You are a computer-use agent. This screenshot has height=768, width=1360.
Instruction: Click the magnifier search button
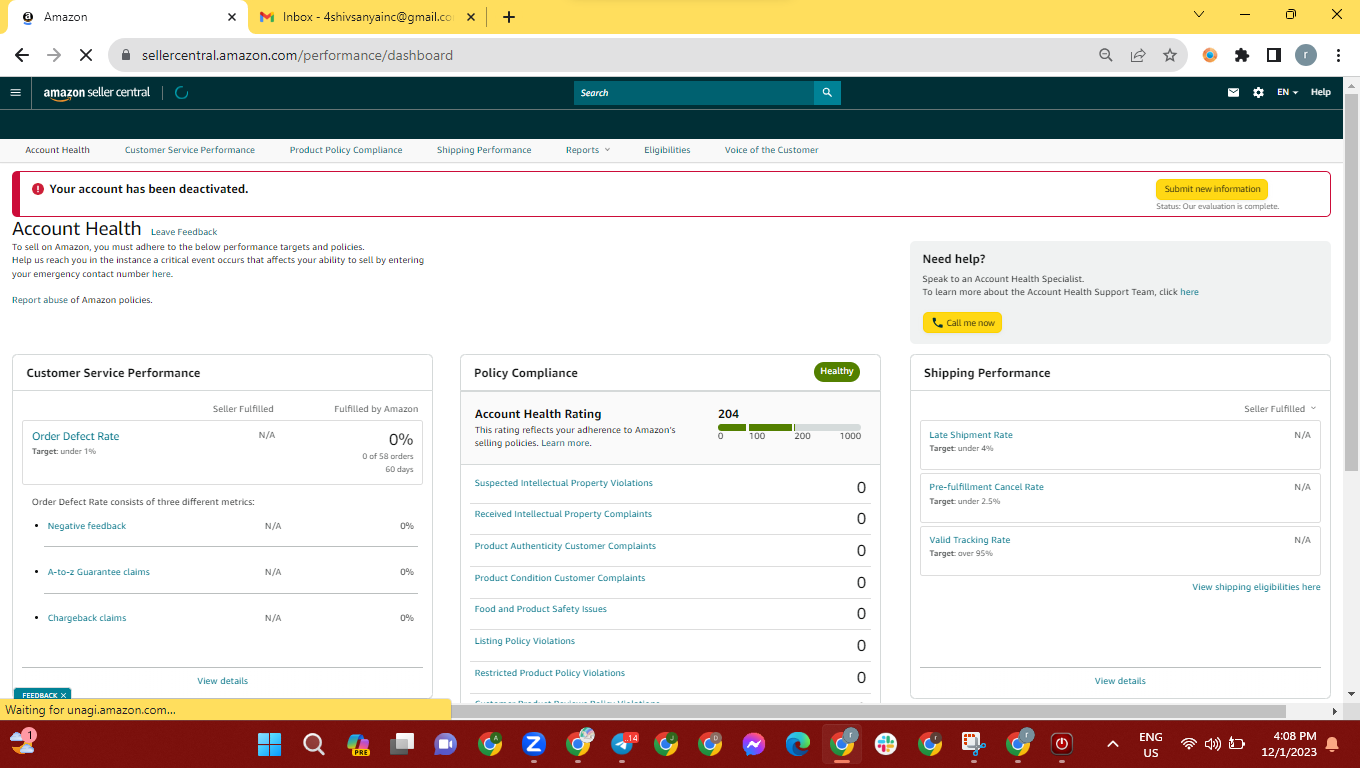click(x=827, y=93)
